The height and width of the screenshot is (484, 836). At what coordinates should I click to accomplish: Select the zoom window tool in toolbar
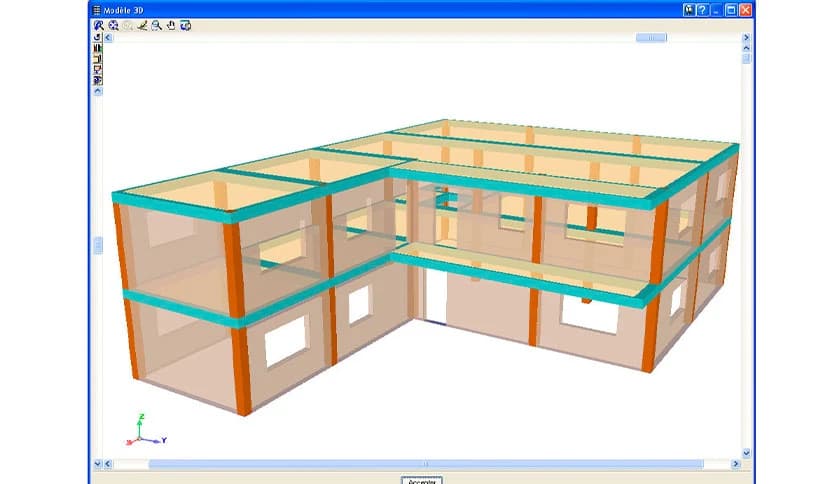coord(99,25)
